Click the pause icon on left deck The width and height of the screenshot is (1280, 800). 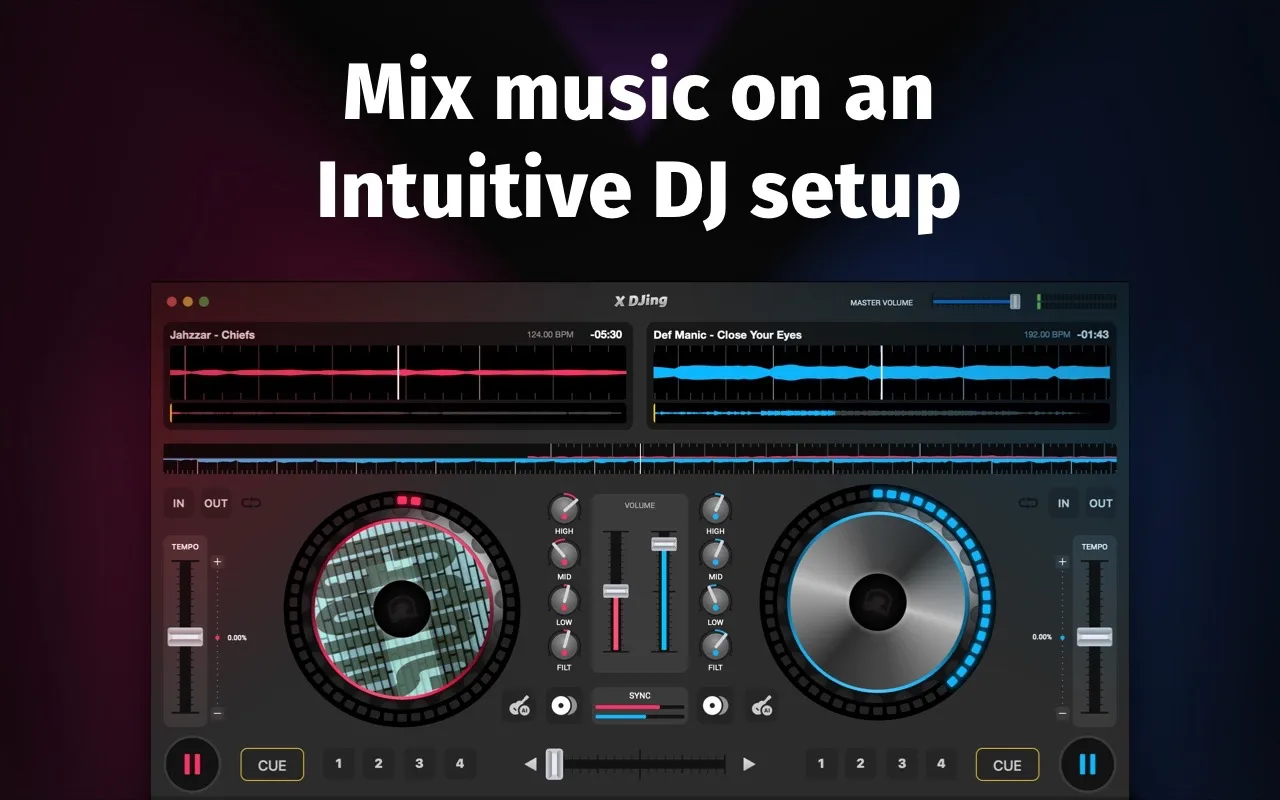[191, 764]
